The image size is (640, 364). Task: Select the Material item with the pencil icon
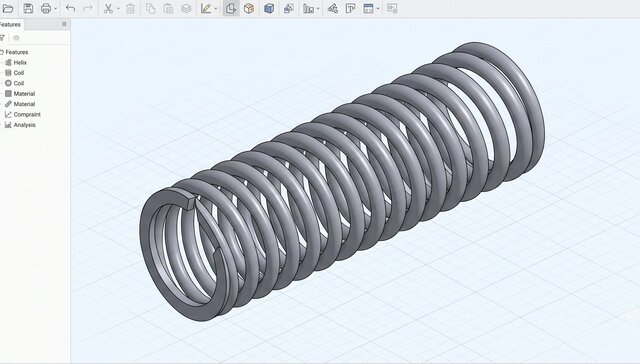tap(24, 104)
